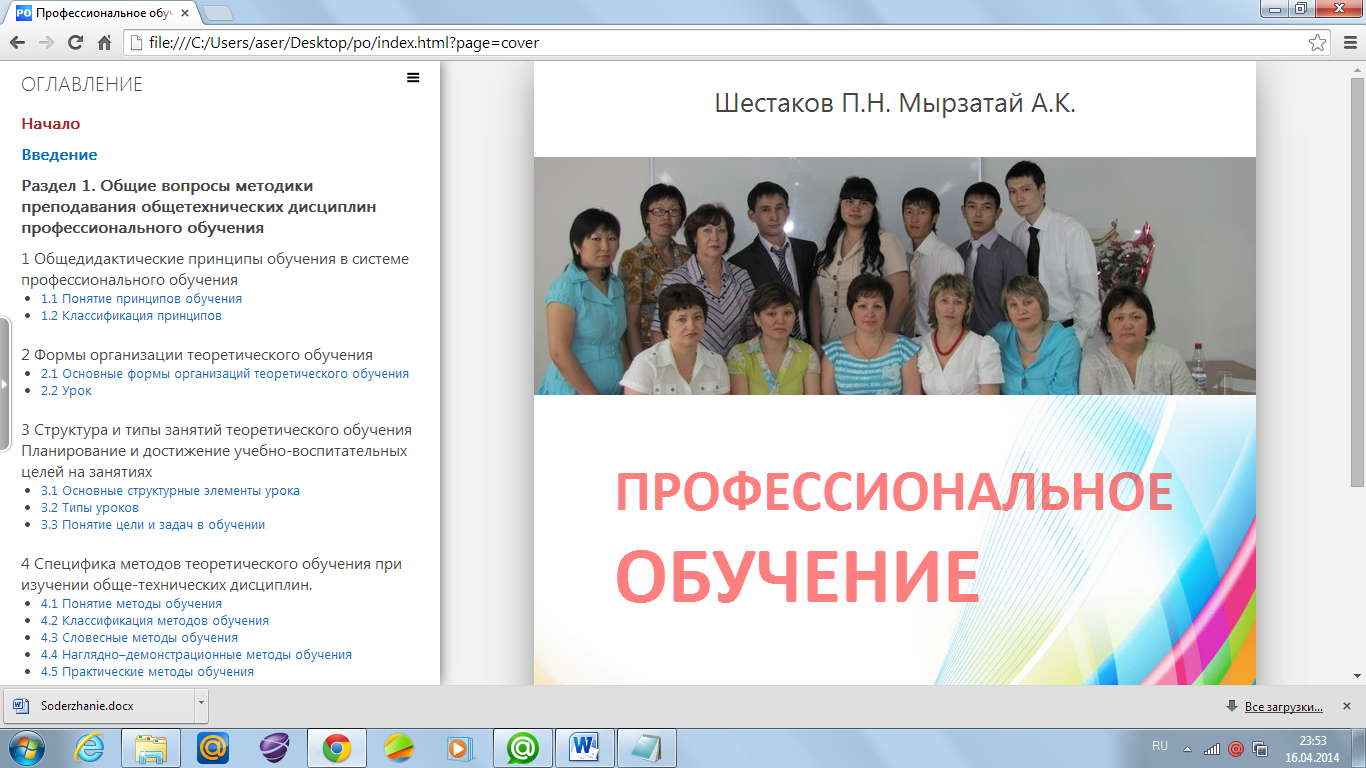
Task: Open 1.2 Классификация принципов
Action: point(131,316)
